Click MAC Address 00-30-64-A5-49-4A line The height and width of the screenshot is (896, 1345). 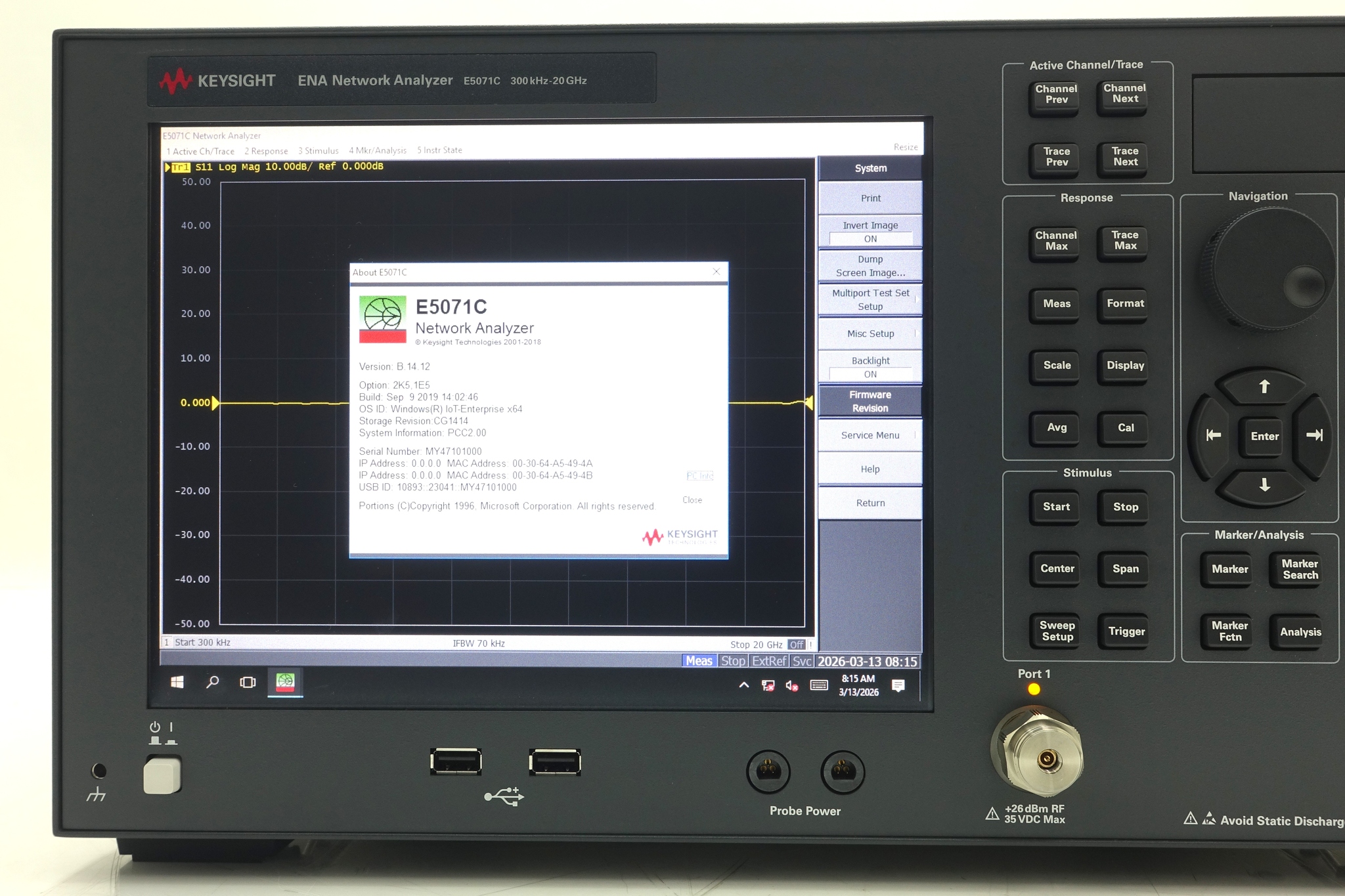[519, 463]
